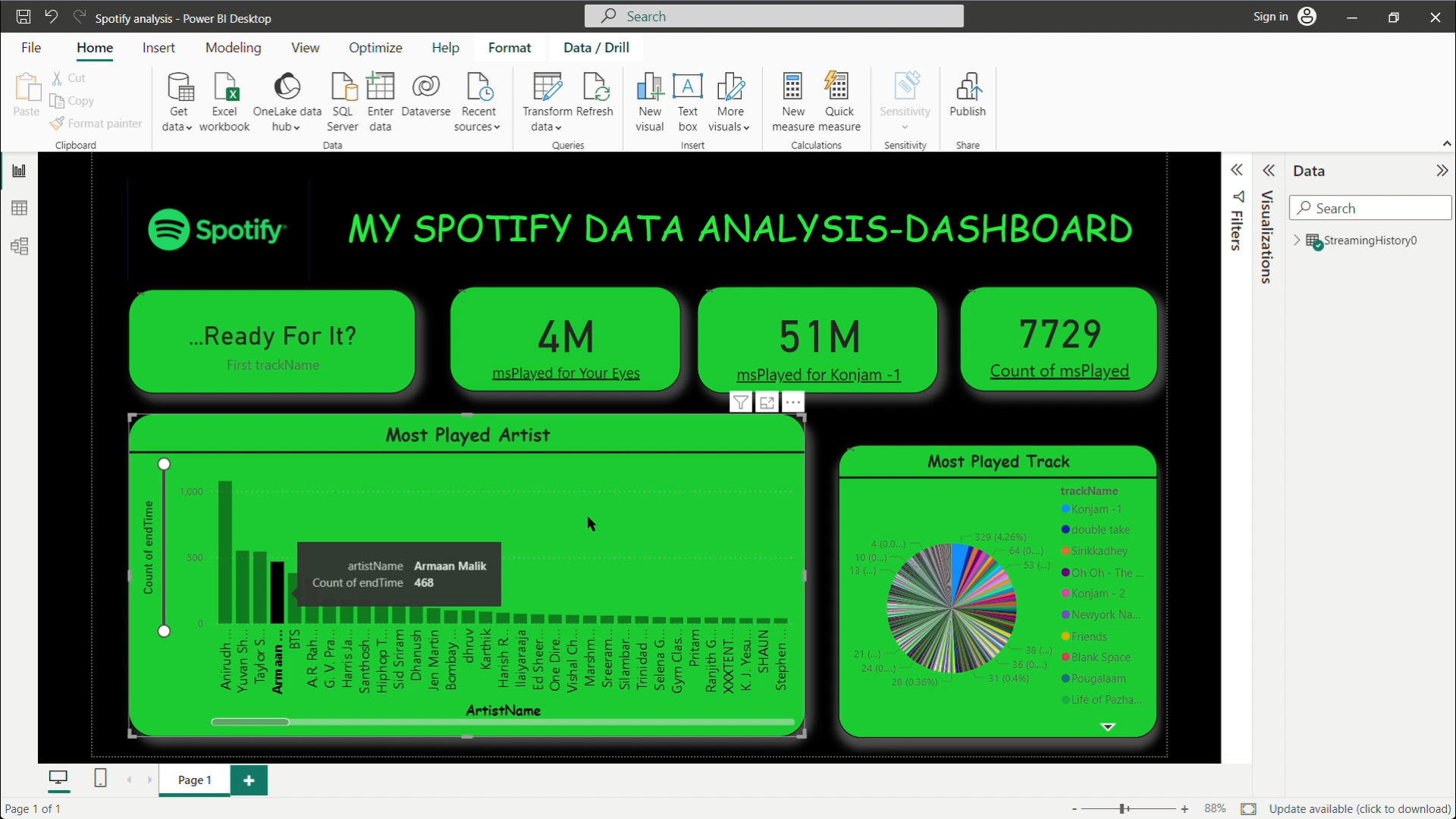Open Get data
The width and height of the screenshot is (1456, 819).
[179, 102]
